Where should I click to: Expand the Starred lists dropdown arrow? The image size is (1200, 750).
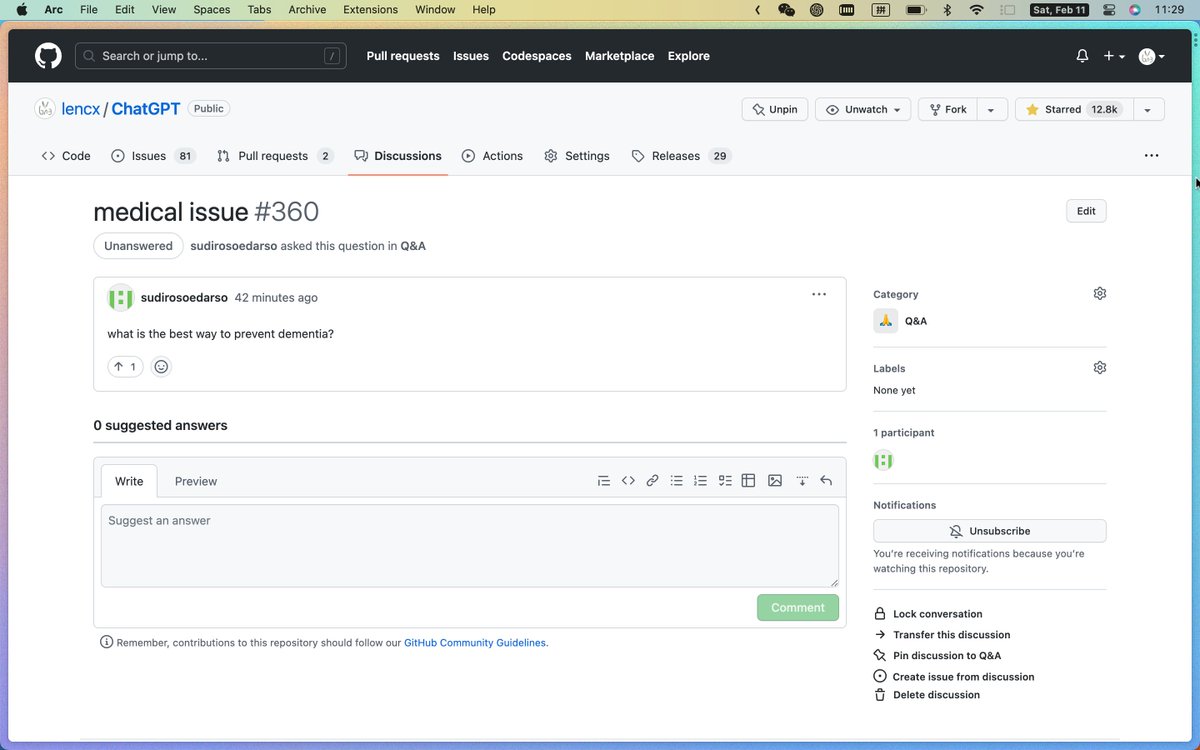click(1148, 109)
